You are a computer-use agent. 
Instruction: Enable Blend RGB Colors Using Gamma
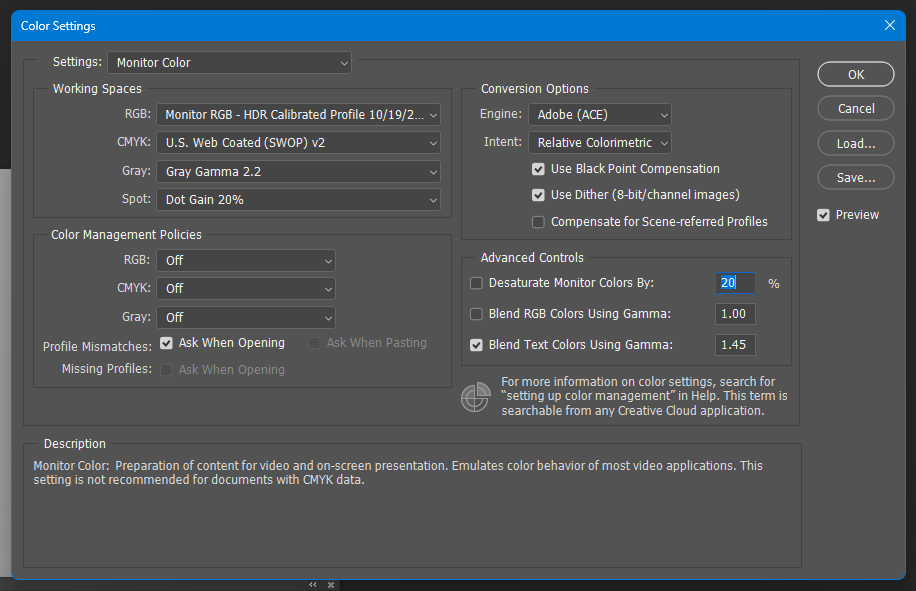pyautogui.click(x=476, y=314)
